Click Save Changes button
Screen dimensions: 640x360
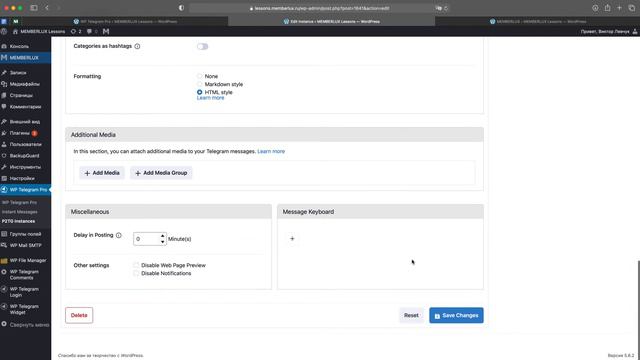coord(456,315)
